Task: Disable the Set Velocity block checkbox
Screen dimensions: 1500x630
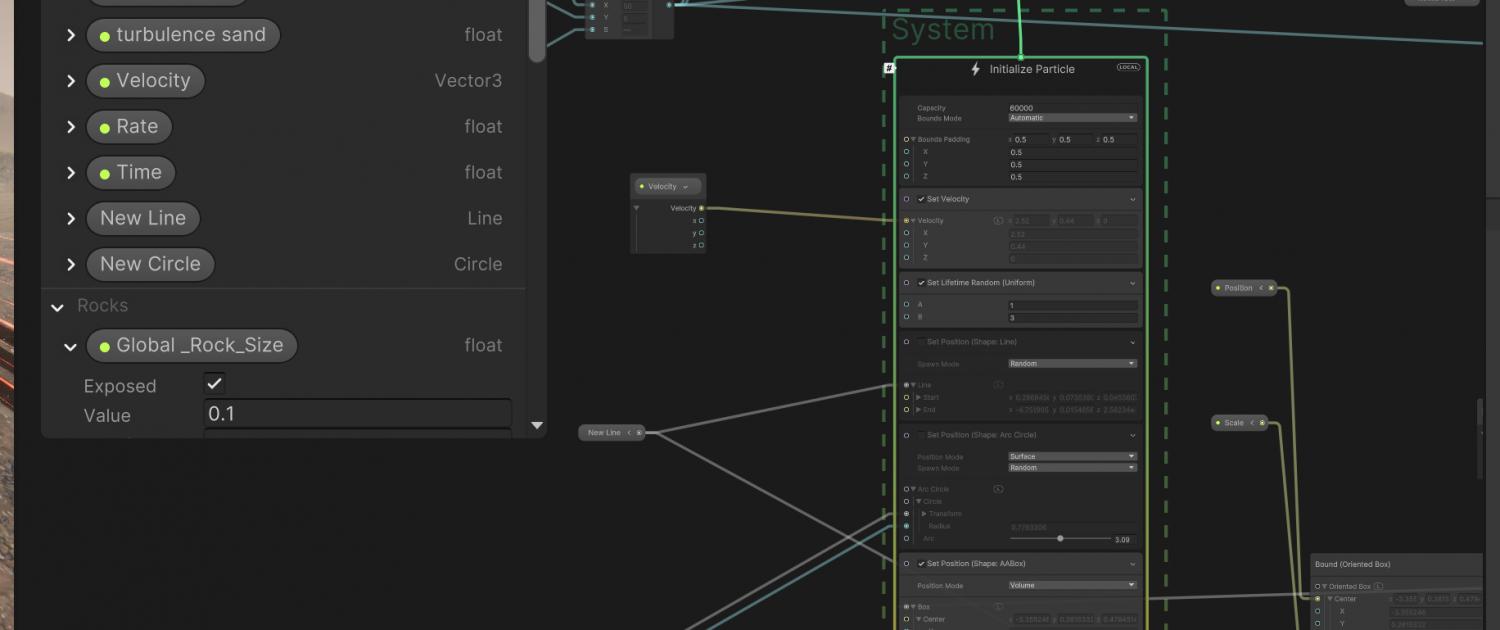Action: coord(921,199)
